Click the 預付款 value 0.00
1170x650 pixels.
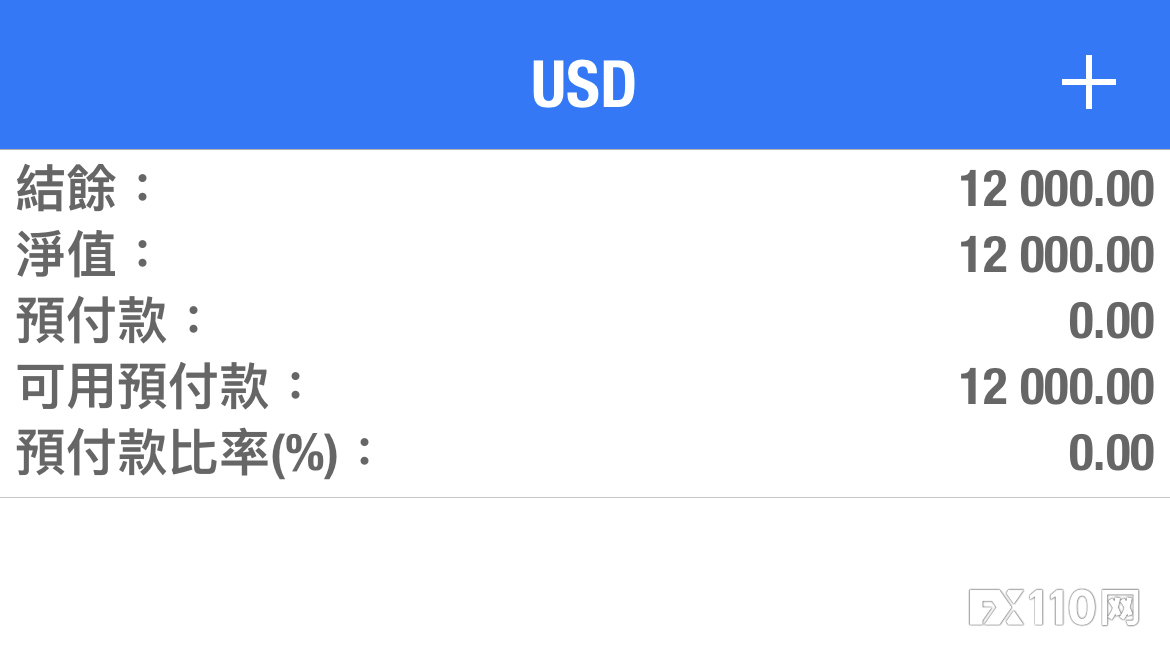click(x=1112, y=321)
